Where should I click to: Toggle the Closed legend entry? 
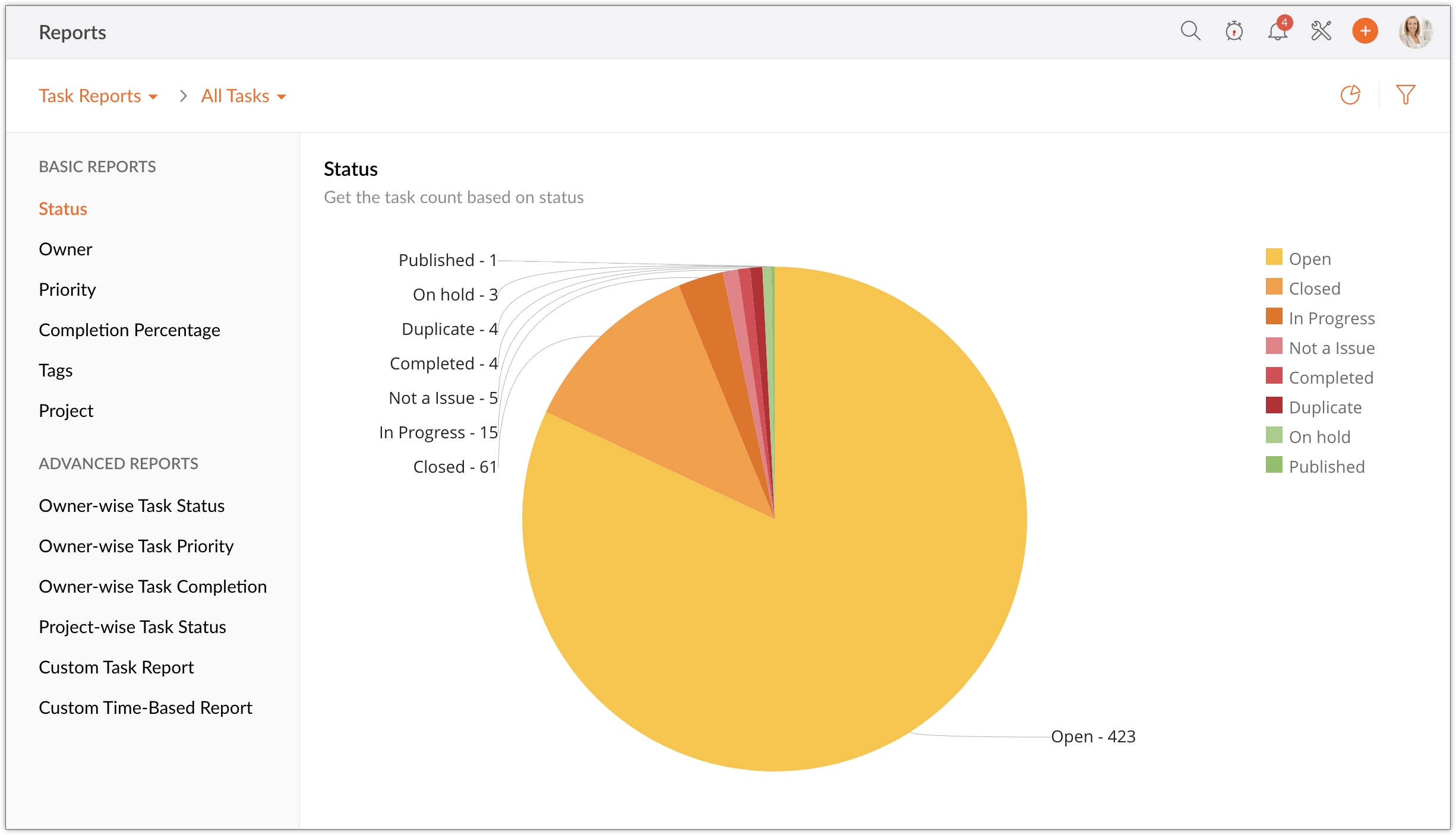pyautogui.click(x=1314, y=289)
